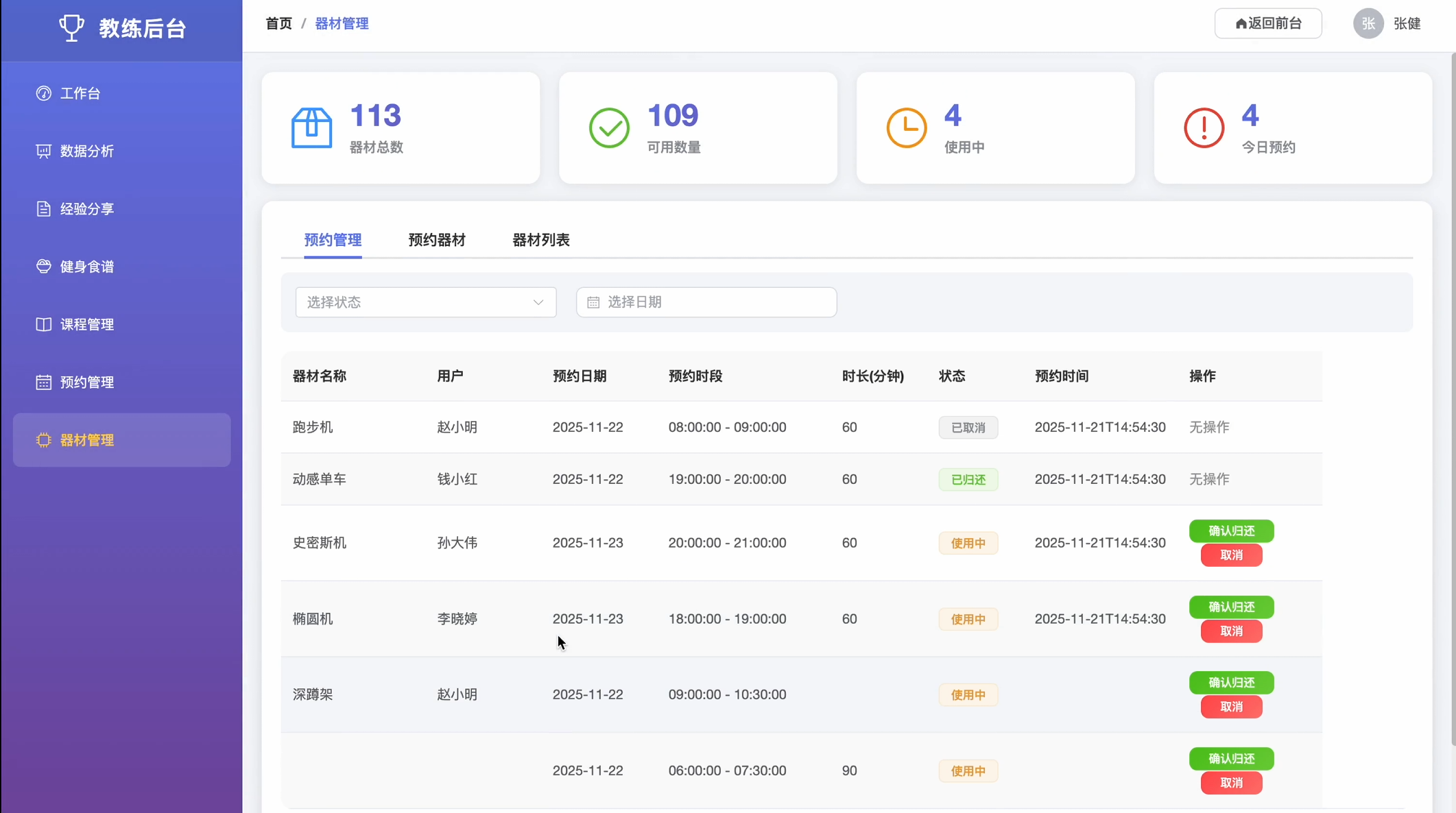Click the chevron arrow on status selector
Viewport: 1456px width, 813px height.
[538, 302]
